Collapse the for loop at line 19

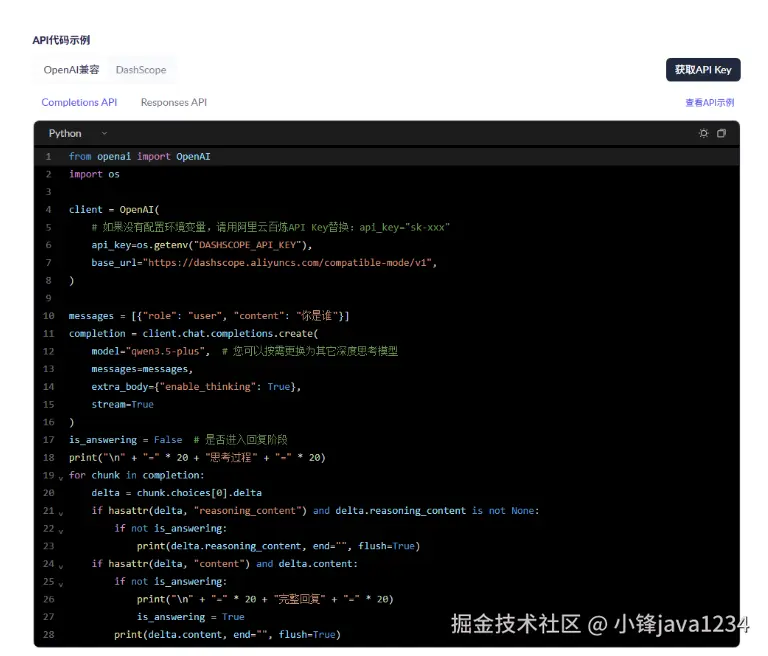[61, 477]
